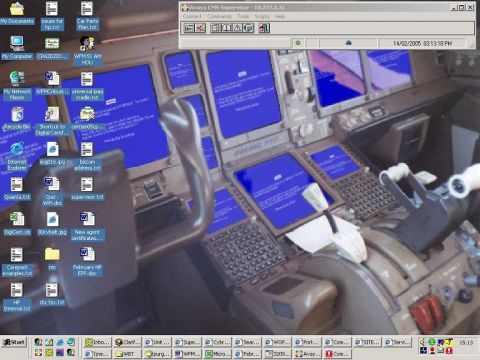Select the 'Shortcut to Digital Certif...' desktop icon
This screenshot has width=480, height=360.
pos(52,121)
